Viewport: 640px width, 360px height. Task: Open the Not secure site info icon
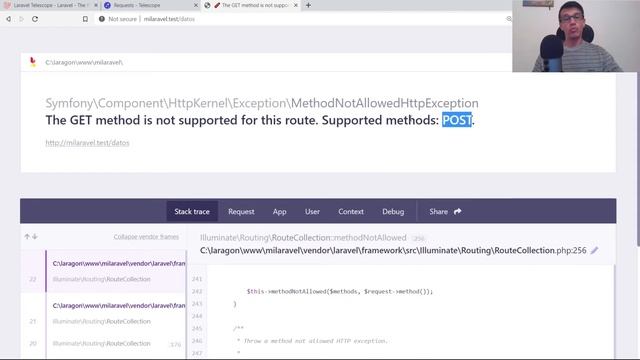click(x=102, y=19)
